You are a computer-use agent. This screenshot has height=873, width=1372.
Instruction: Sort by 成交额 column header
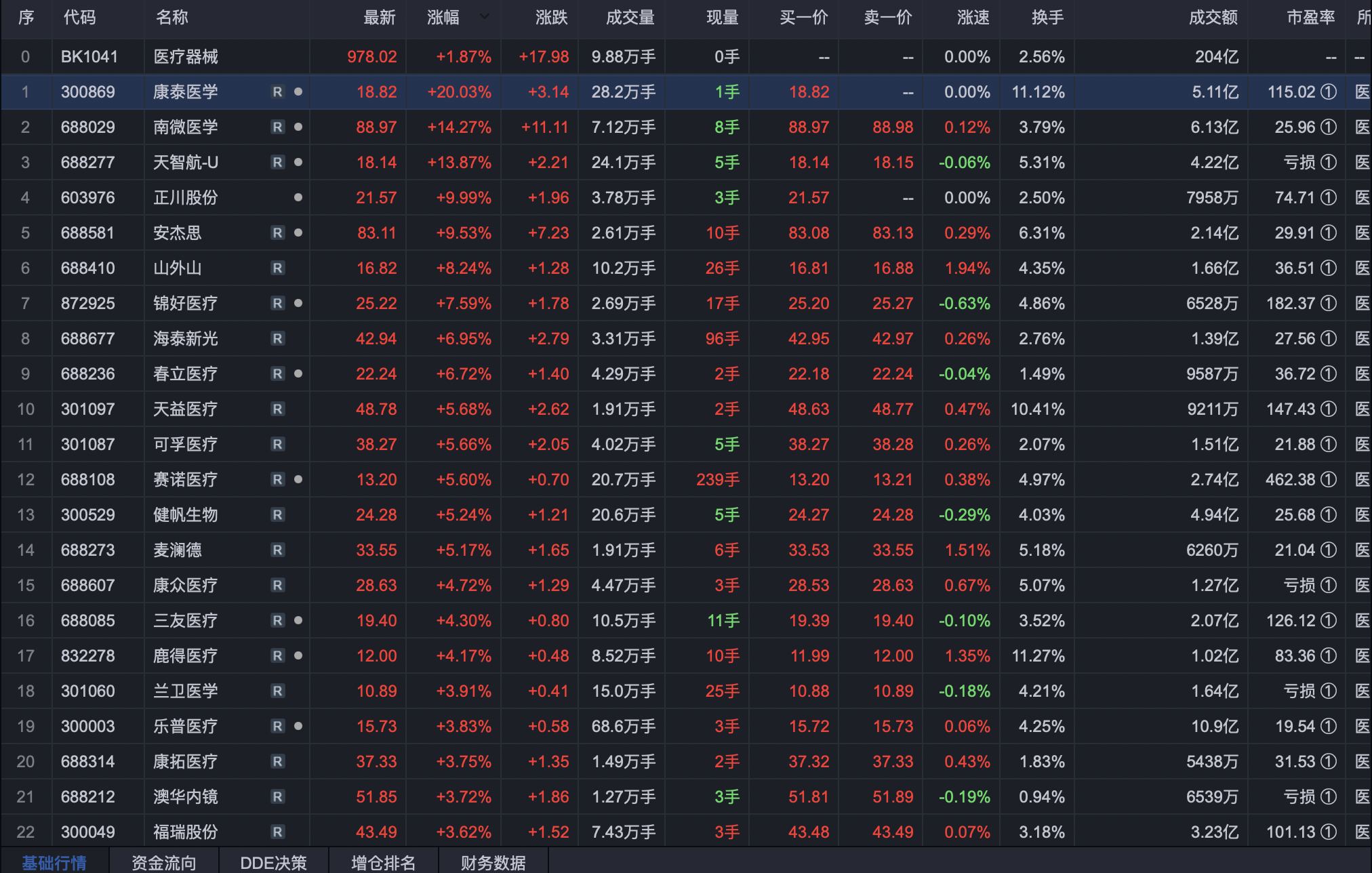pos(1213,18)
